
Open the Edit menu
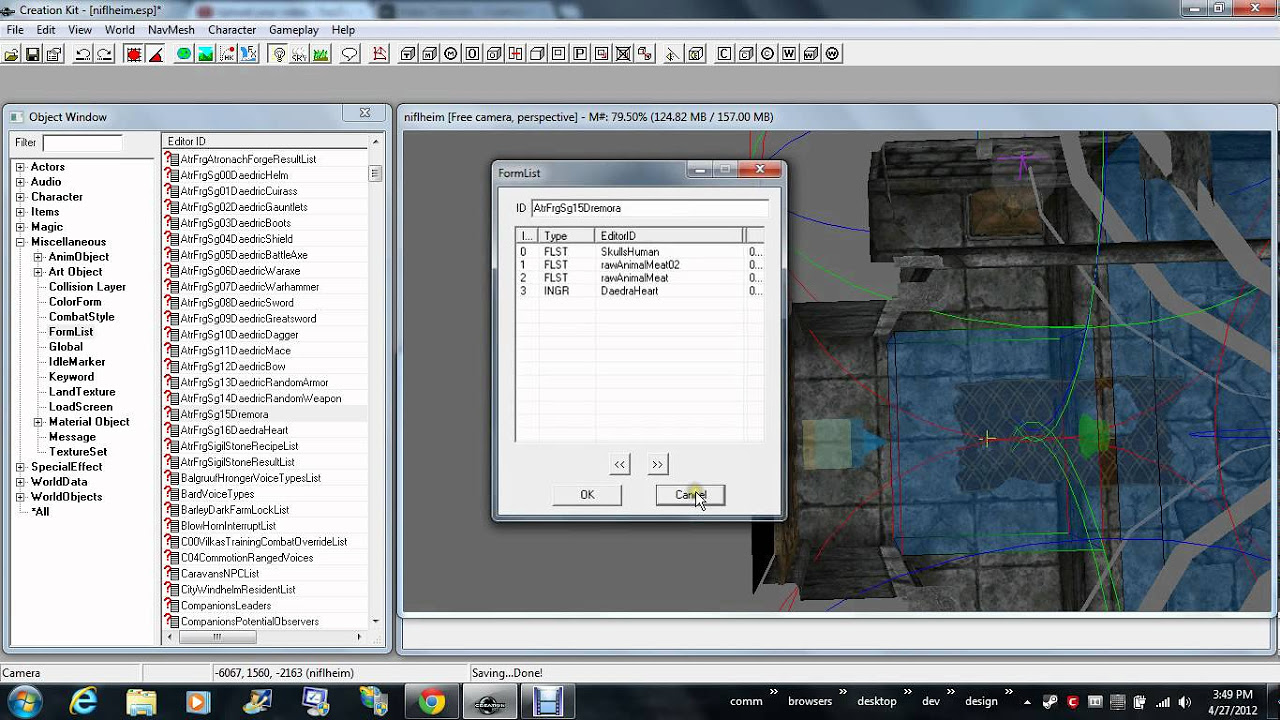point(46,30)
